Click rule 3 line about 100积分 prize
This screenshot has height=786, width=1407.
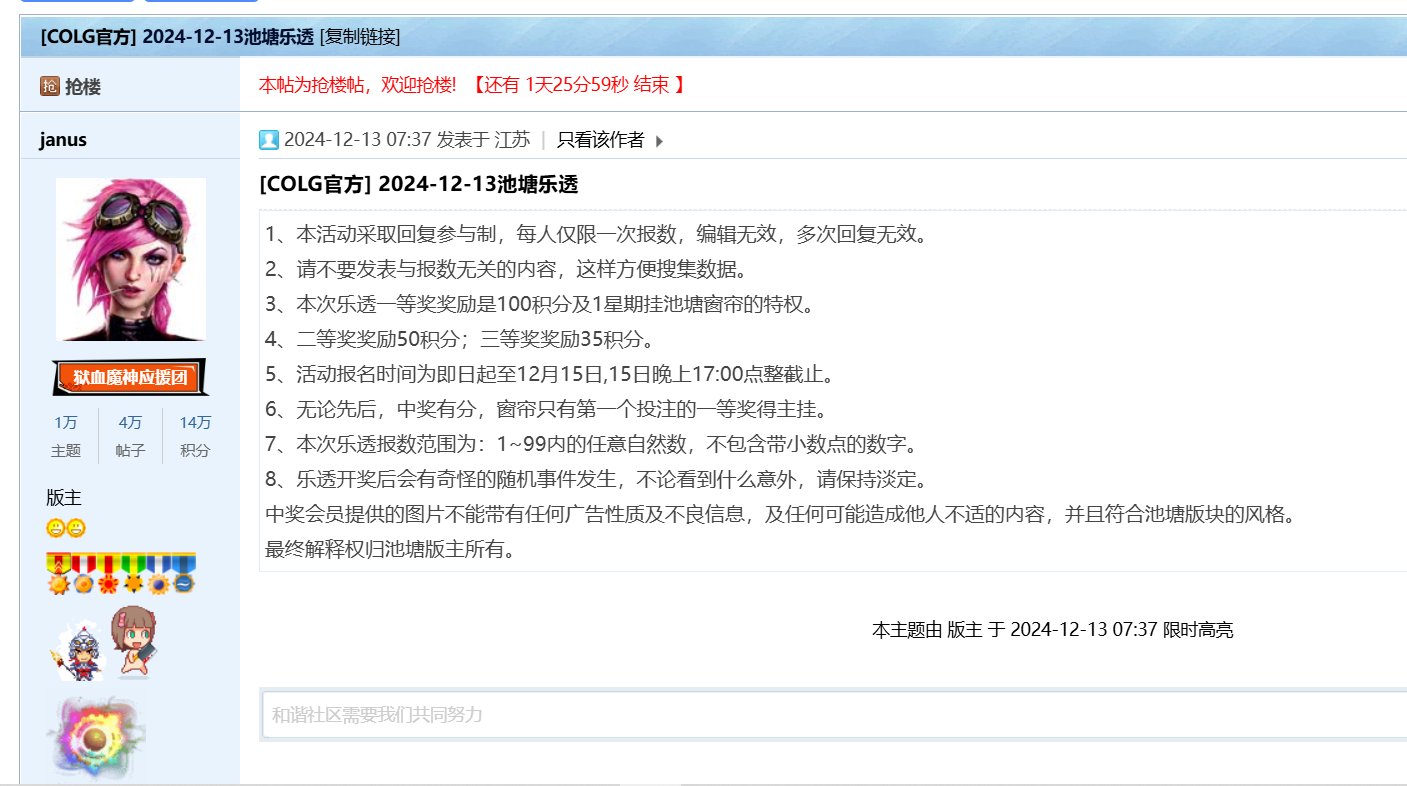pos(541,304)
